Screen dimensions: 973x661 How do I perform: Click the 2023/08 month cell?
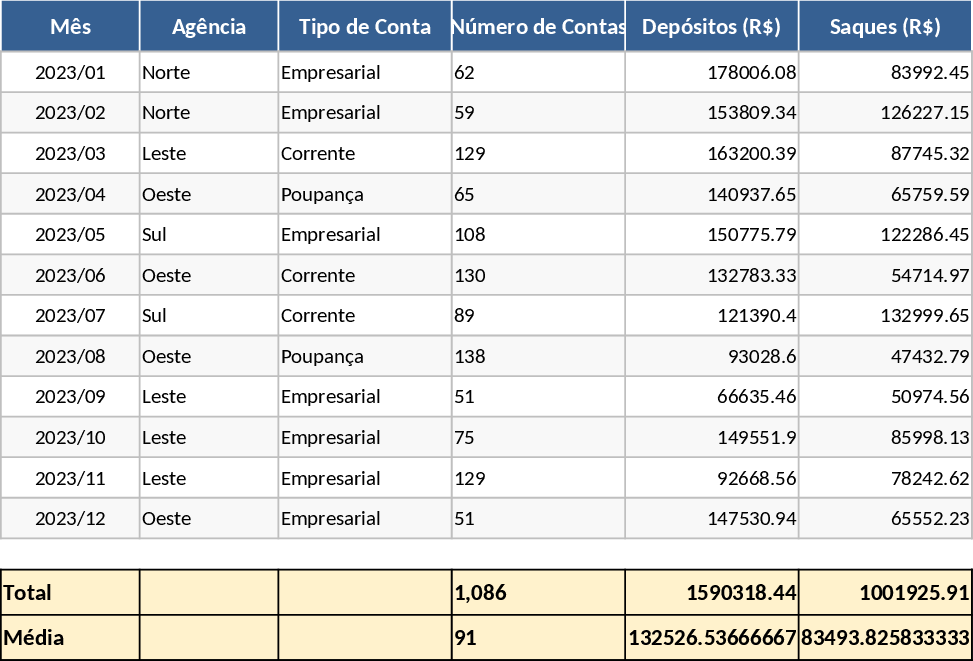70,356
